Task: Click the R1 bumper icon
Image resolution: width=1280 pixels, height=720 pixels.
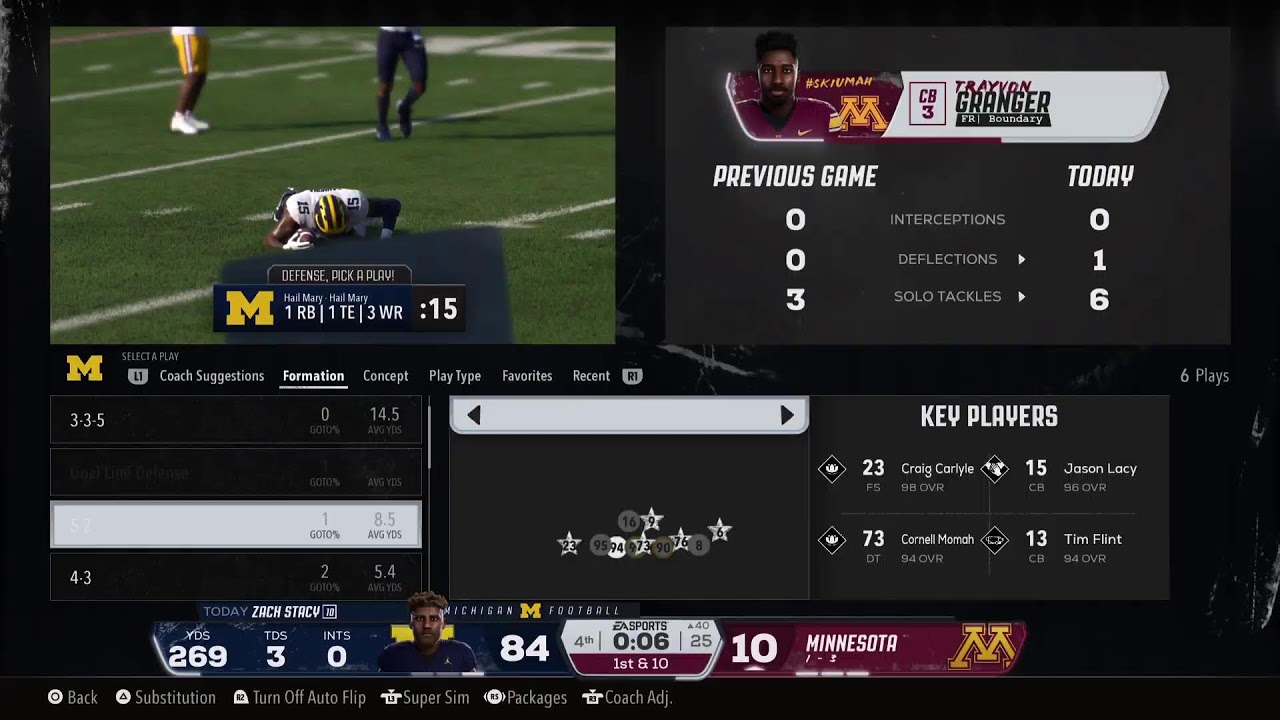Action: pos(632,376)
